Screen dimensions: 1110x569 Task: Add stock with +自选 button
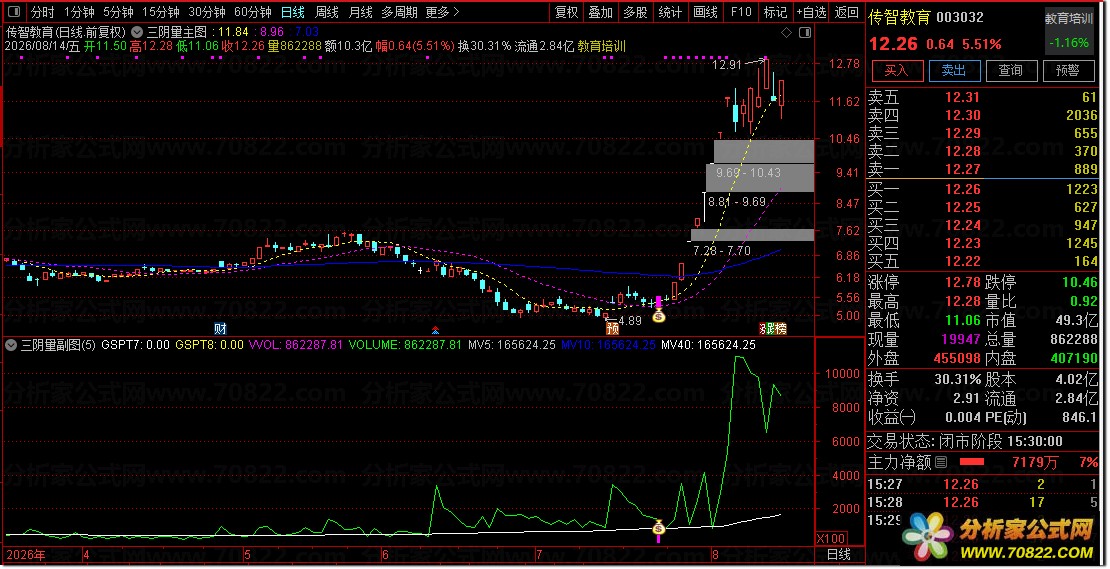pyautogui.click(x=811, y=12)
